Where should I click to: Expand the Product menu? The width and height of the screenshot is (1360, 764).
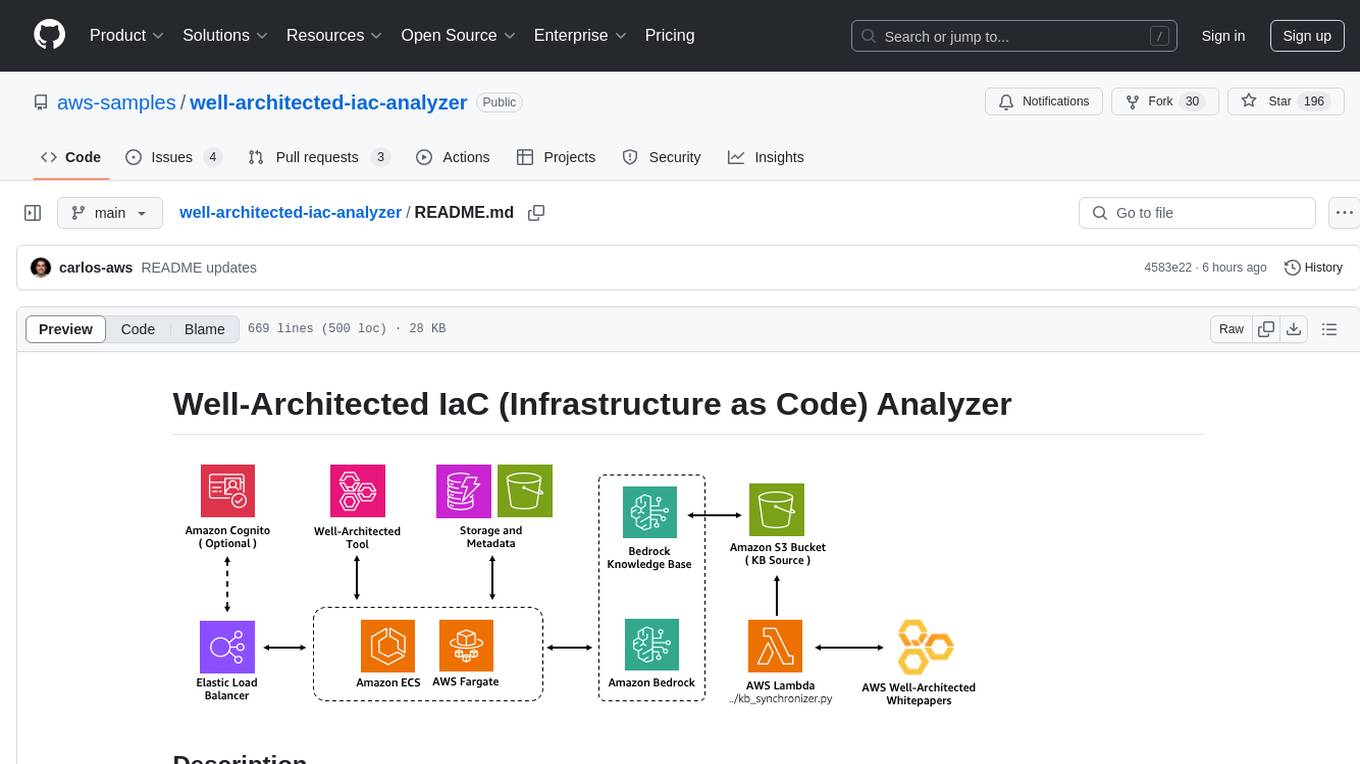pyautogui.click(x=127, y=35)
